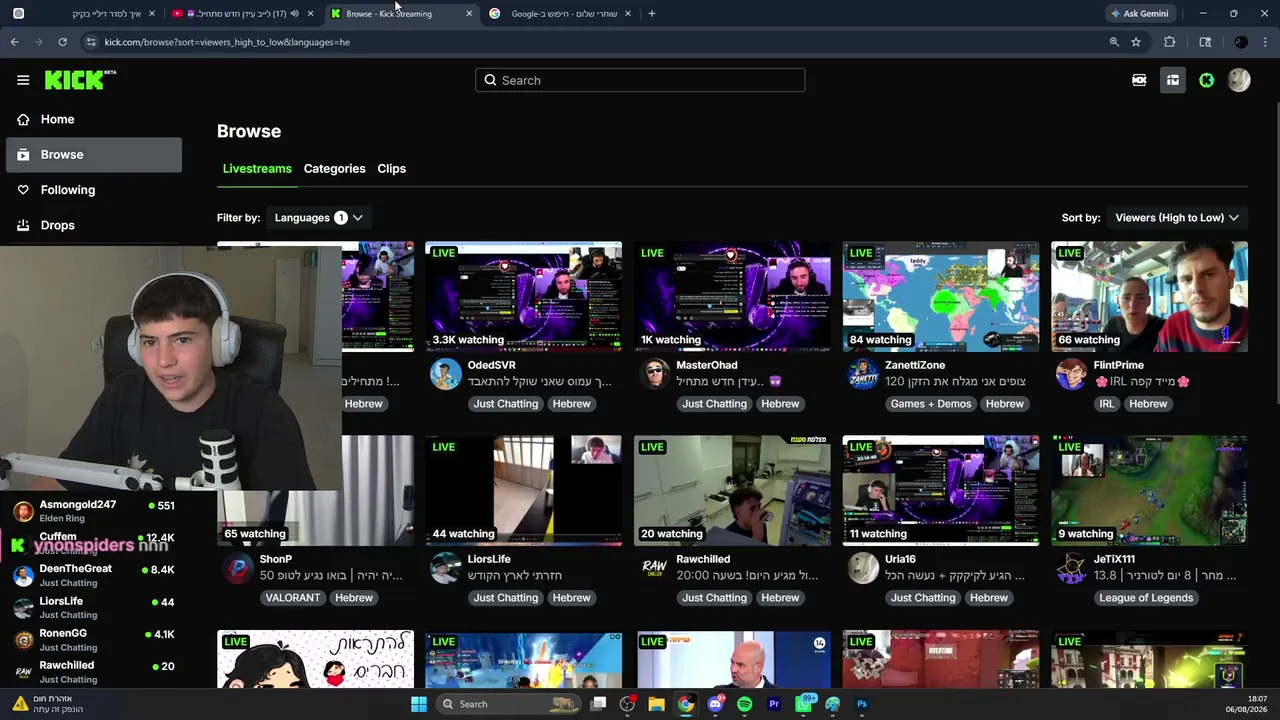This screenshot has width=1280, height=720.
Task: Open the Windows Start menu
Action: [x=419, y=704]
